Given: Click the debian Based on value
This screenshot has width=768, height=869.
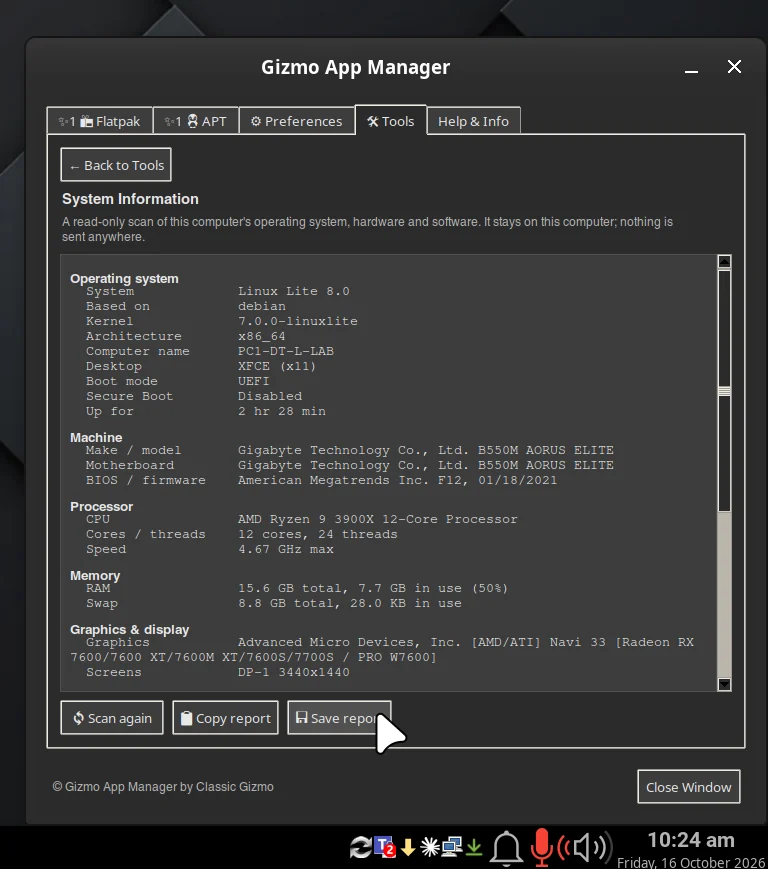Looking at the screenshot, I should pos(262,306).
